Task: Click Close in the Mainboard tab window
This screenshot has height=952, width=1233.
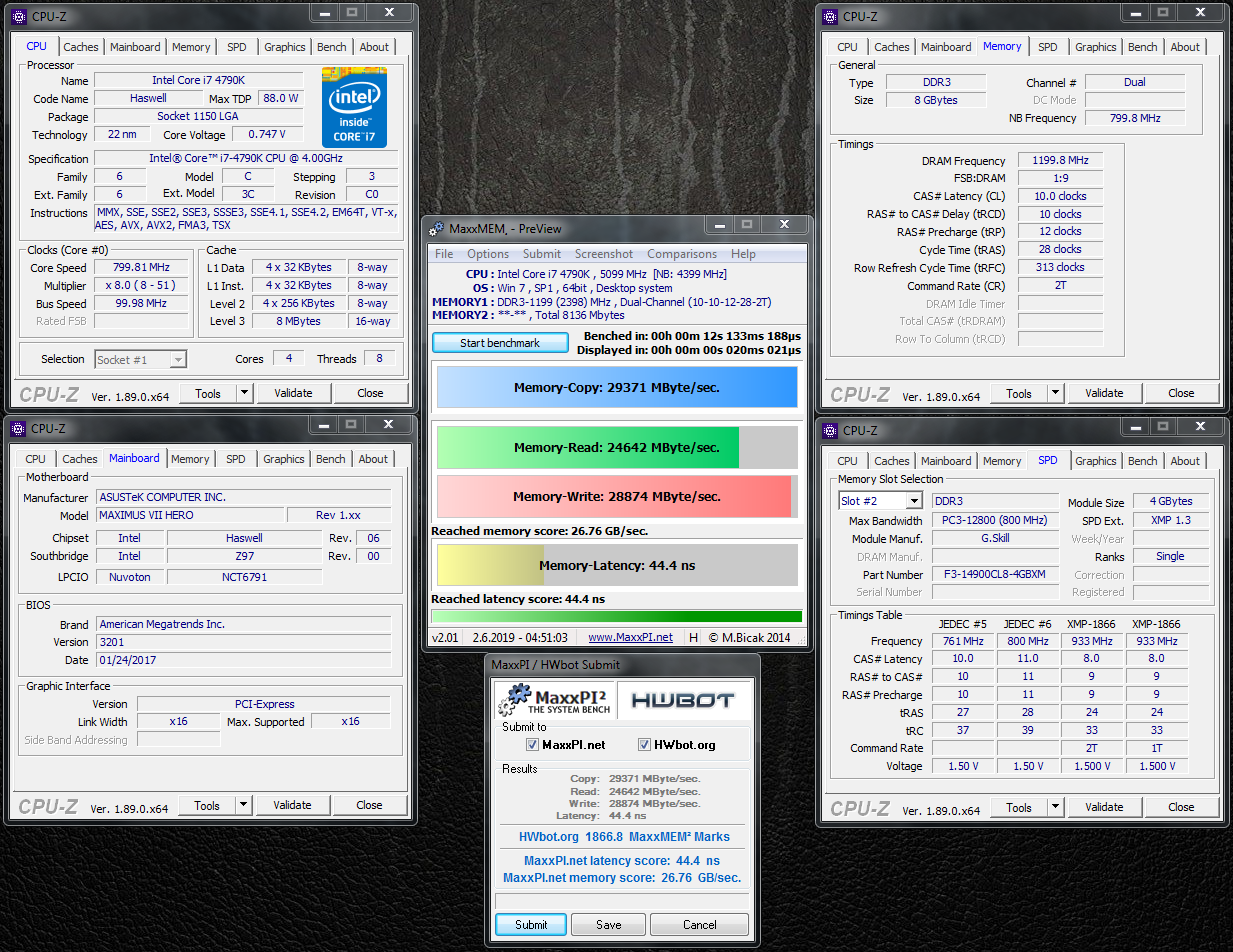Action: click(x=369, y=805)
